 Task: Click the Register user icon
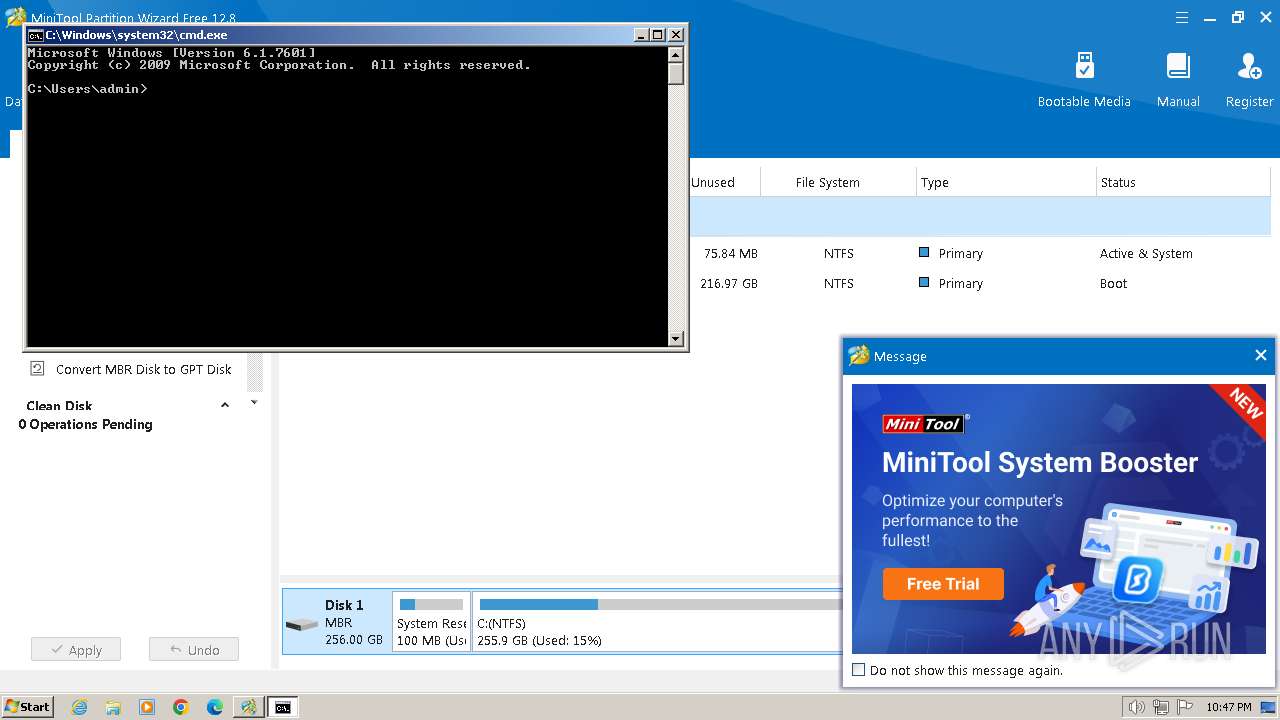click(x=1249, y=66)
